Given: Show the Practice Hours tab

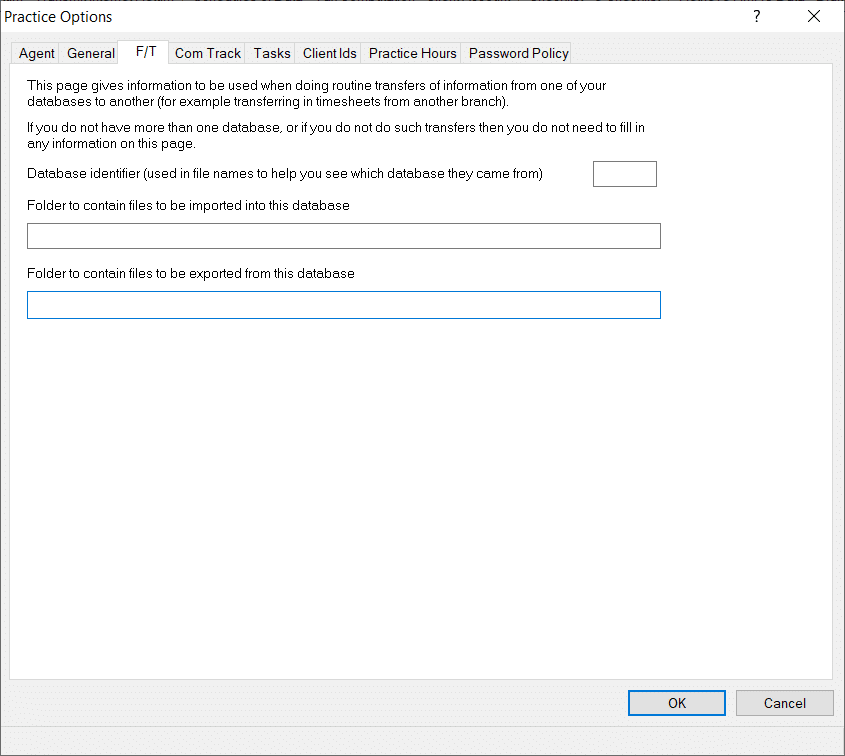Looking at the screenshot, I should click(412, 53).
